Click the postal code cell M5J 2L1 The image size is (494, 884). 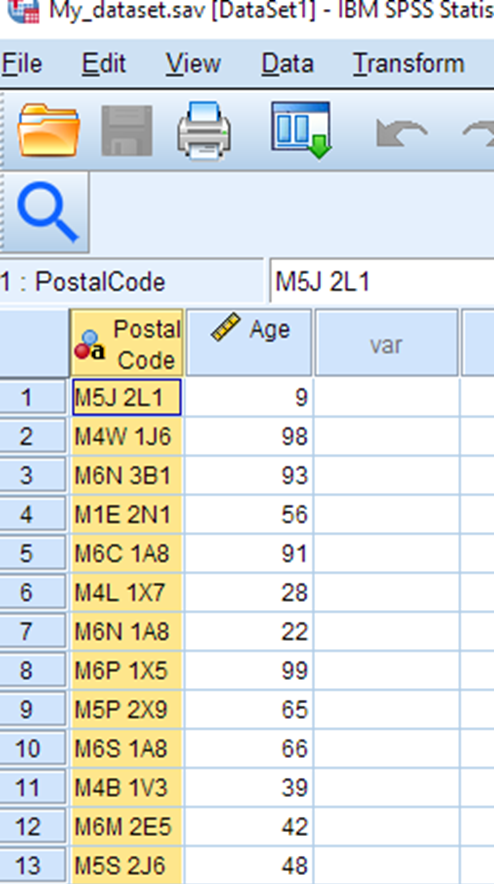127,397
